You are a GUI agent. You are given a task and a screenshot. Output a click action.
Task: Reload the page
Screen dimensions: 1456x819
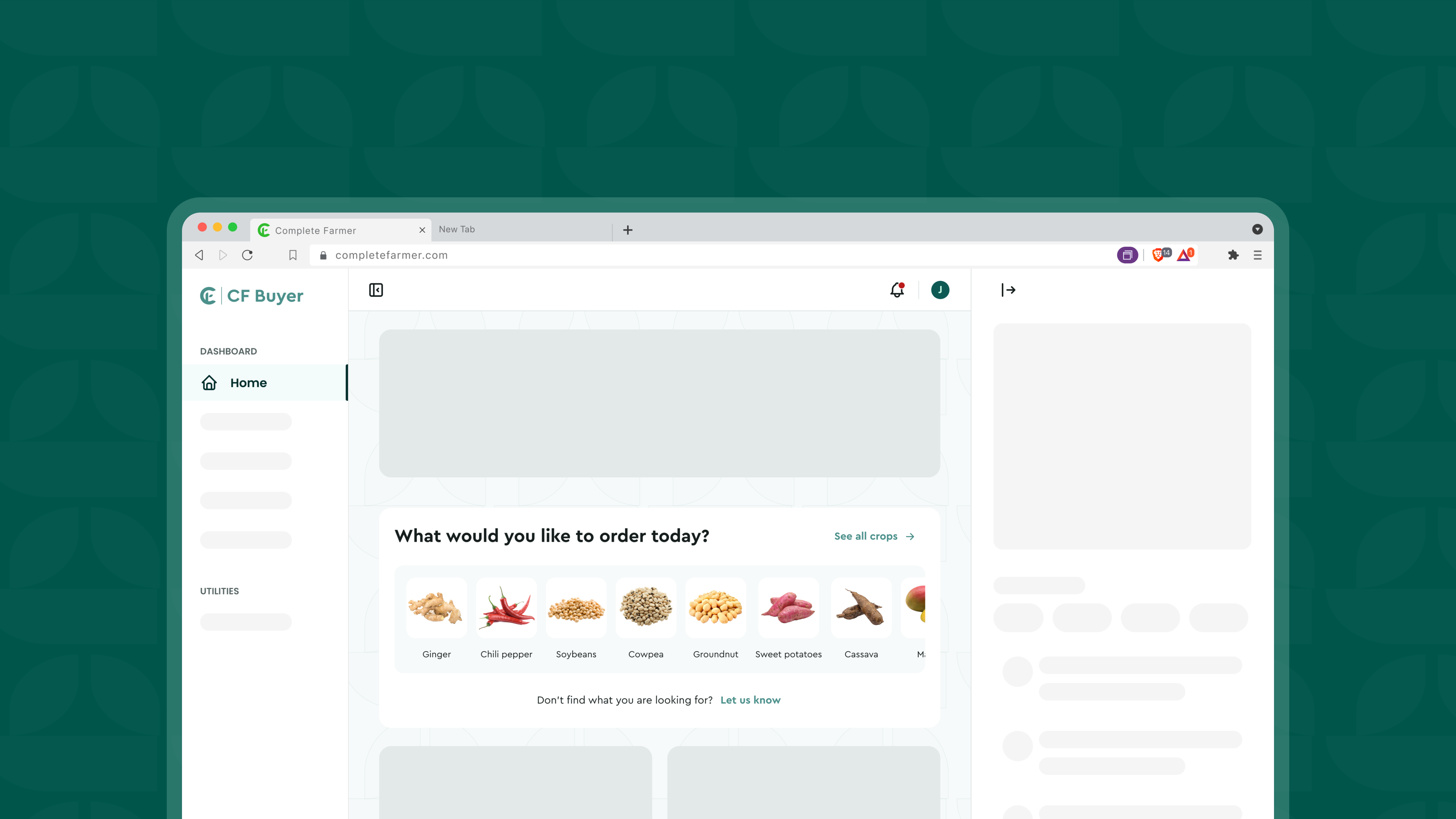pyautogui.click(x=247, y=255)
